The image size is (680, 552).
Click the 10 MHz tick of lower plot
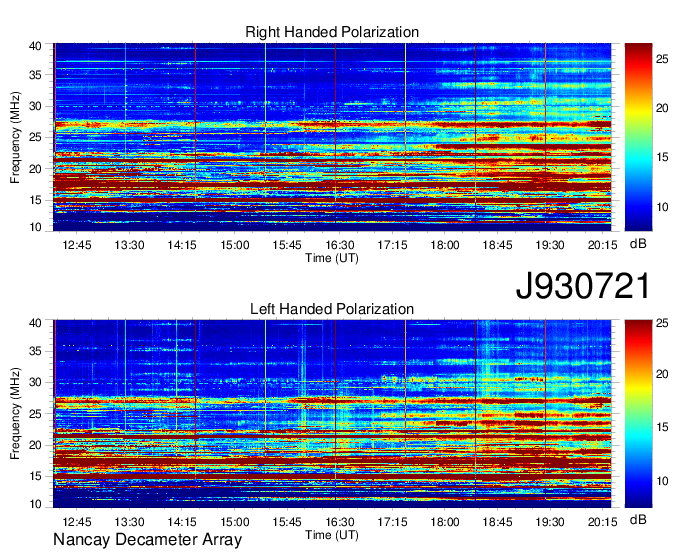[35, 504]
